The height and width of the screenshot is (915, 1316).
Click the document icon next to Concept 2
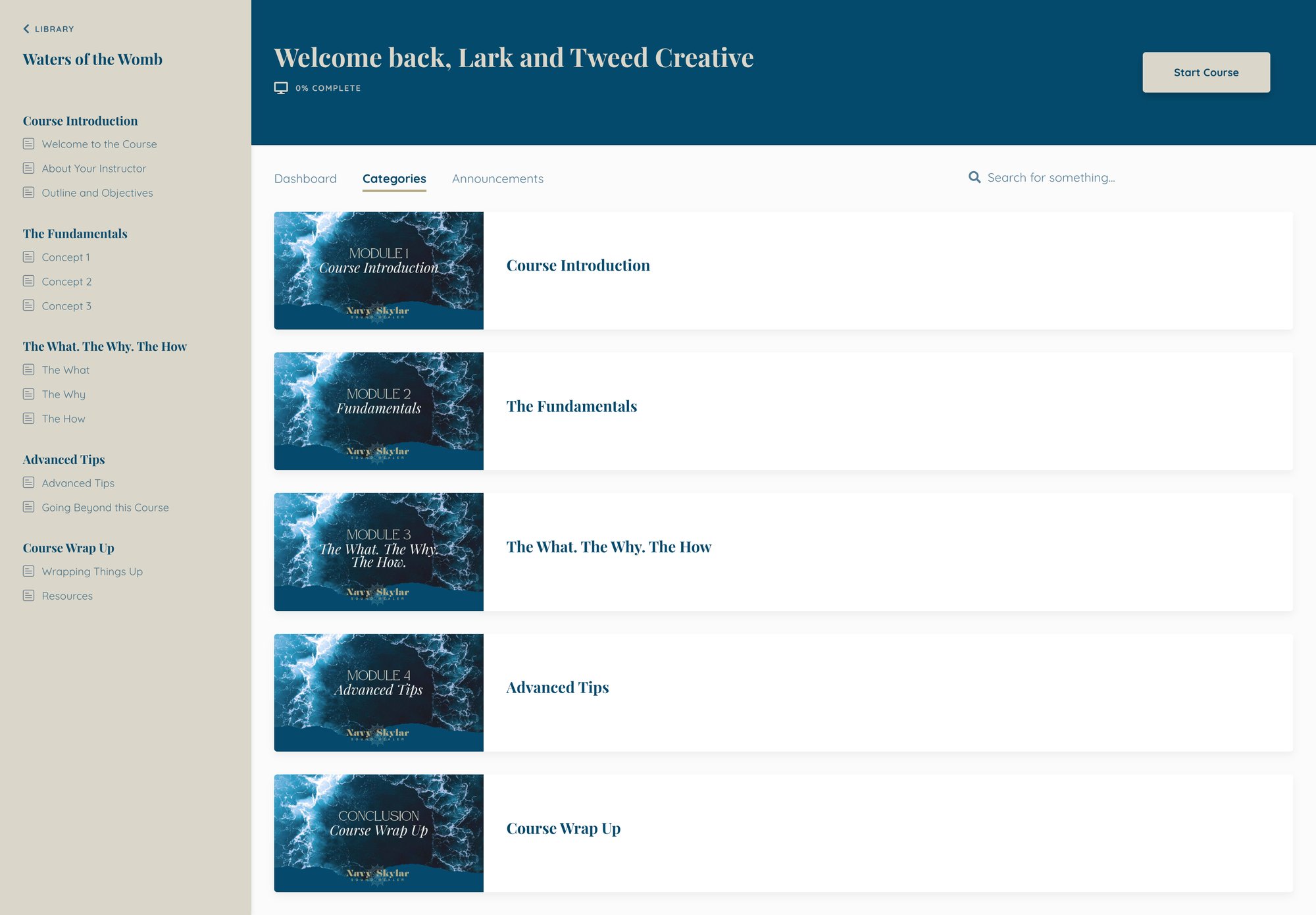tap(28, 281)
